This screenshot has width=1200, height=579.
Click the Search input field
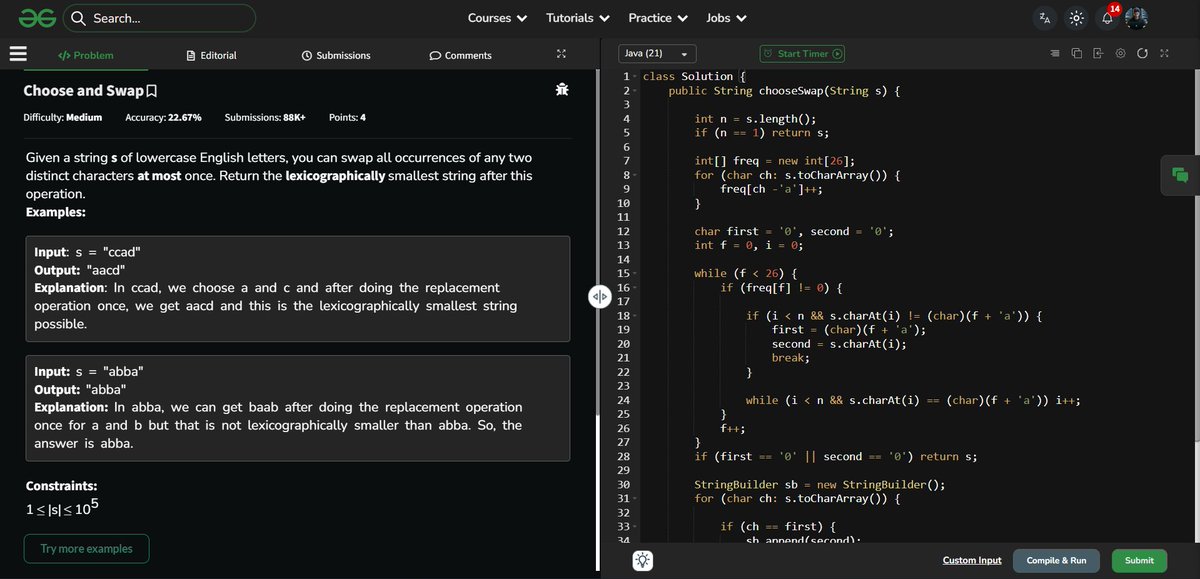[x=159, y=18]
